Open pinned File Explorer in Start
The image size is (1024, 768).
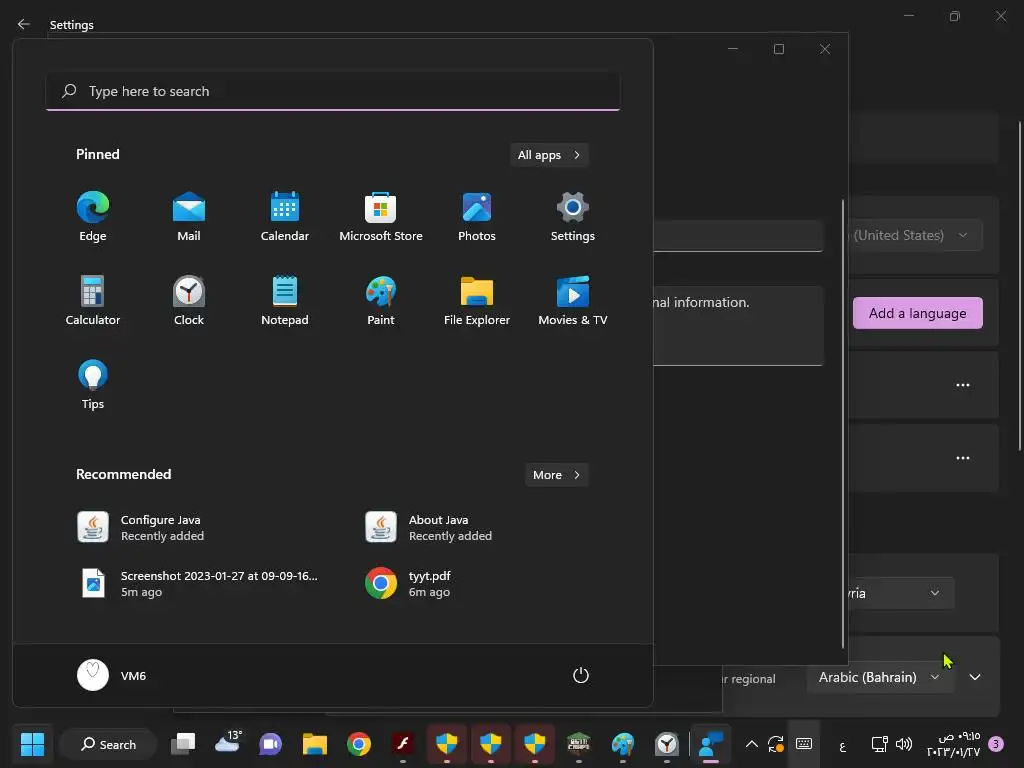click(477, 301)
